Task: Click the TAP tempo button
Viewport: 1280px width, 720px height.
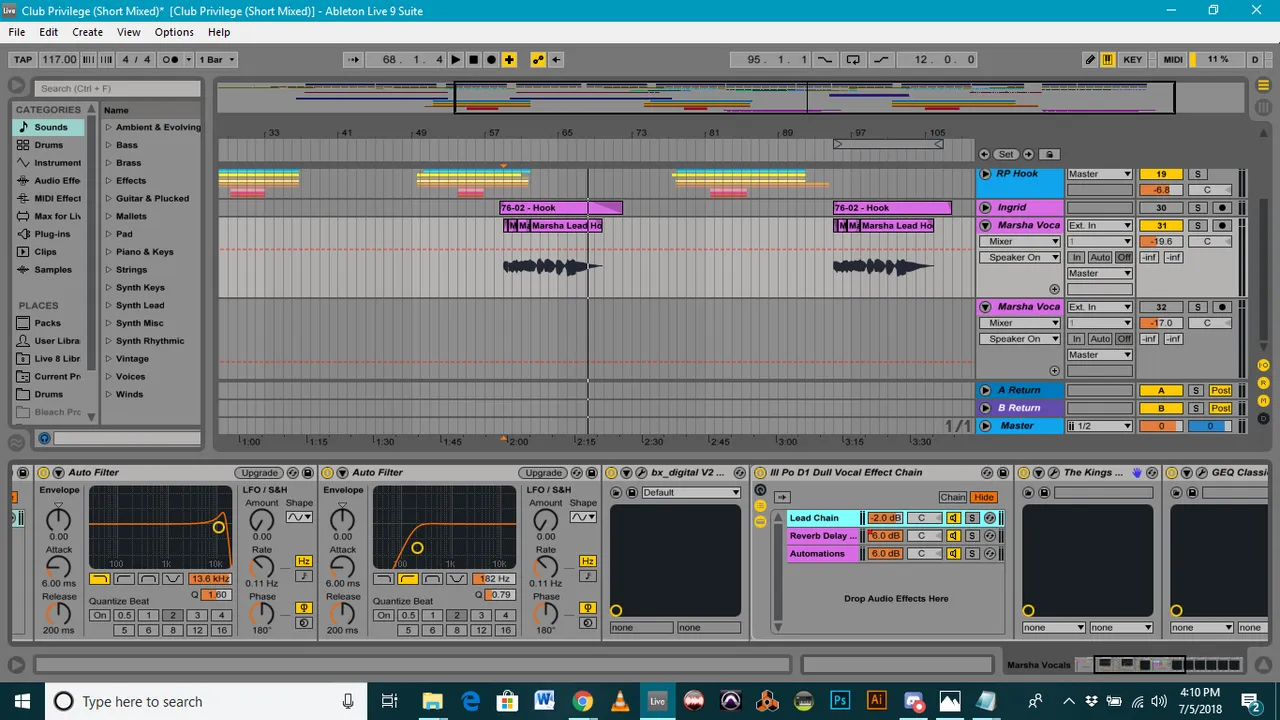Action: (23, 60)
